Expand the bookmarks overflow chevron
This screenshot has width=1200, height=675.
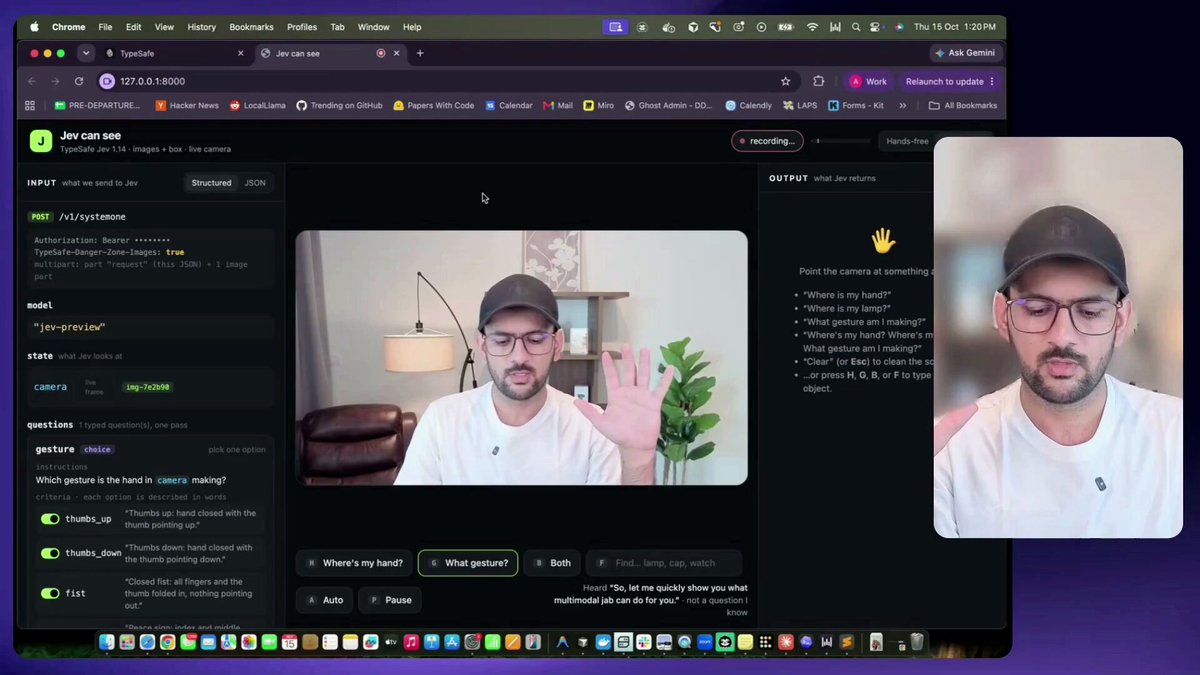pyautogui.click(x=903, y=105)
